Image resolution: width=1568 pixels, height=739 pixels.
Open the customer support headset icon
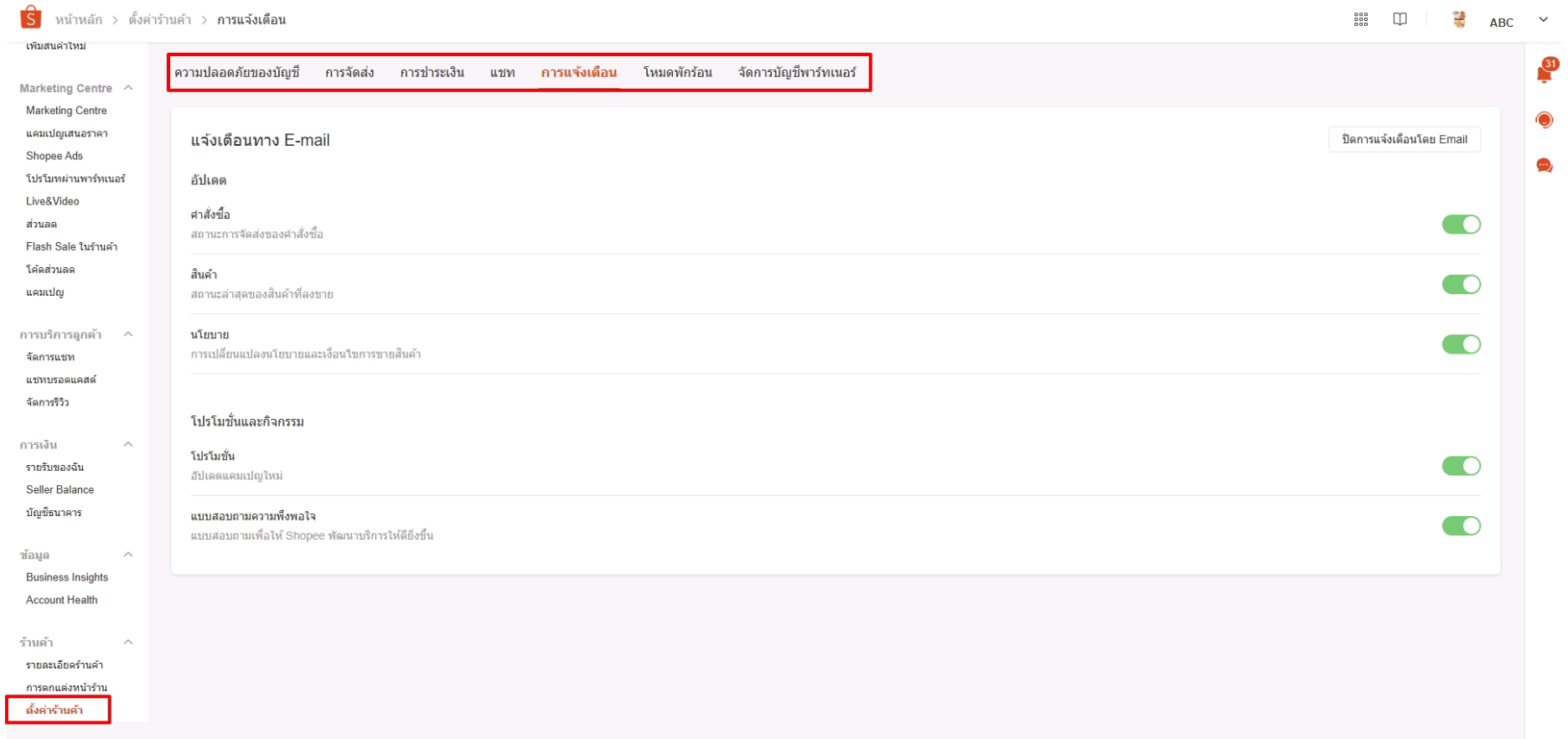click(x=1544, y=121)
